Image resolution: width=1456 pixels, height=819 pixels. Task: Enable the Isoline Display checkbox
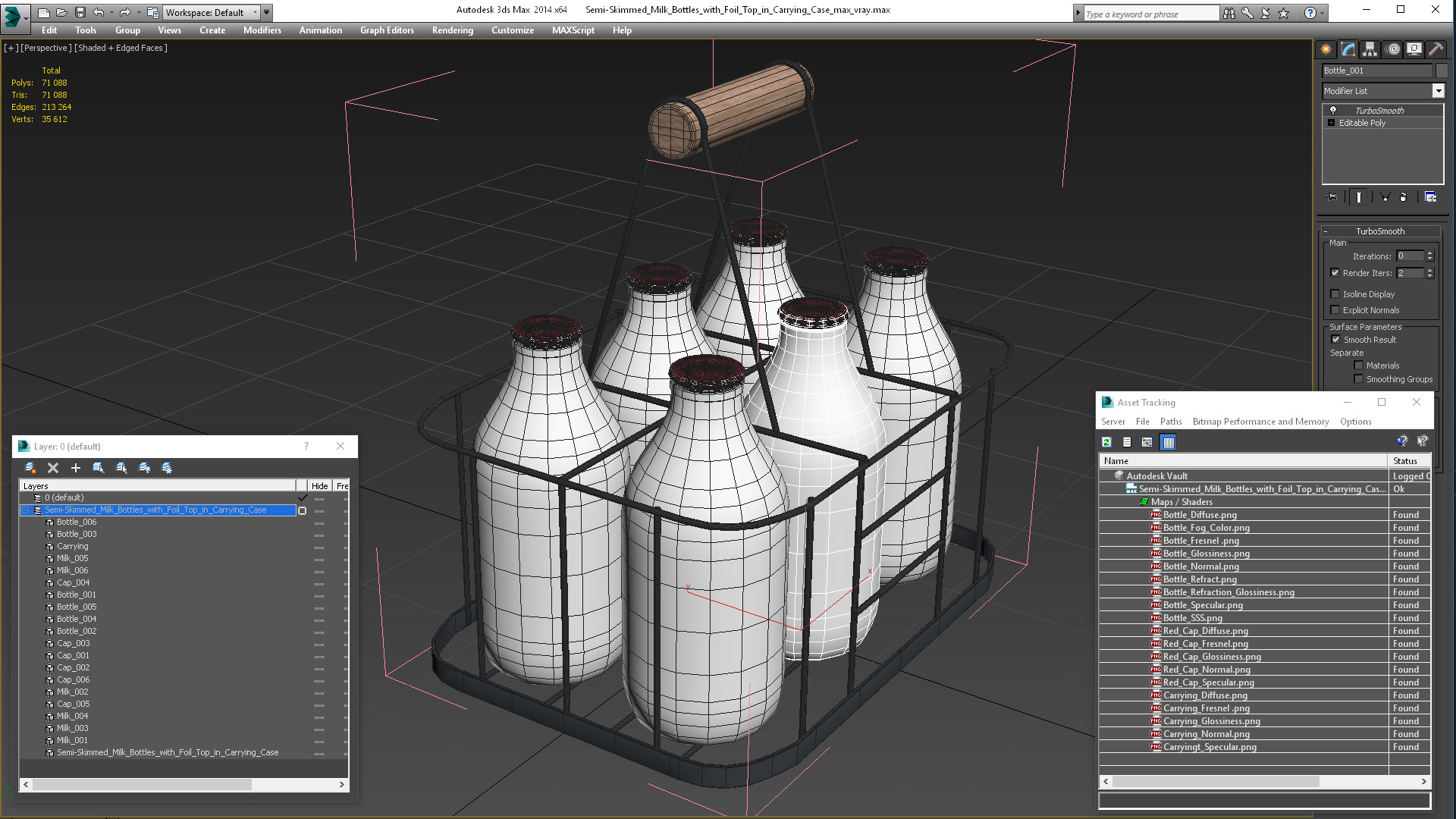1335,294
